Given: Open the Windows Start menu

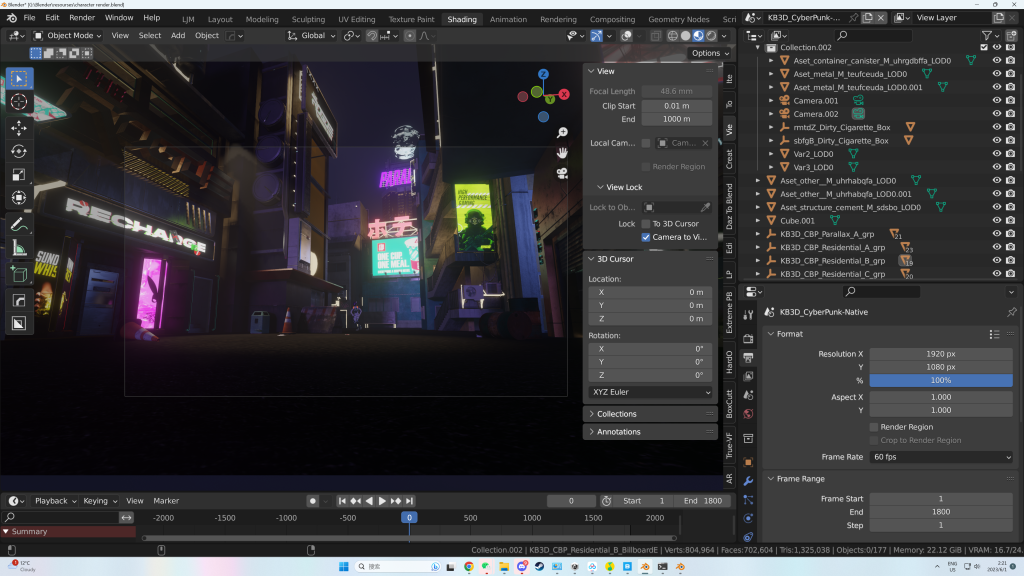Looking at the screenshot, I should coord(344,567).
